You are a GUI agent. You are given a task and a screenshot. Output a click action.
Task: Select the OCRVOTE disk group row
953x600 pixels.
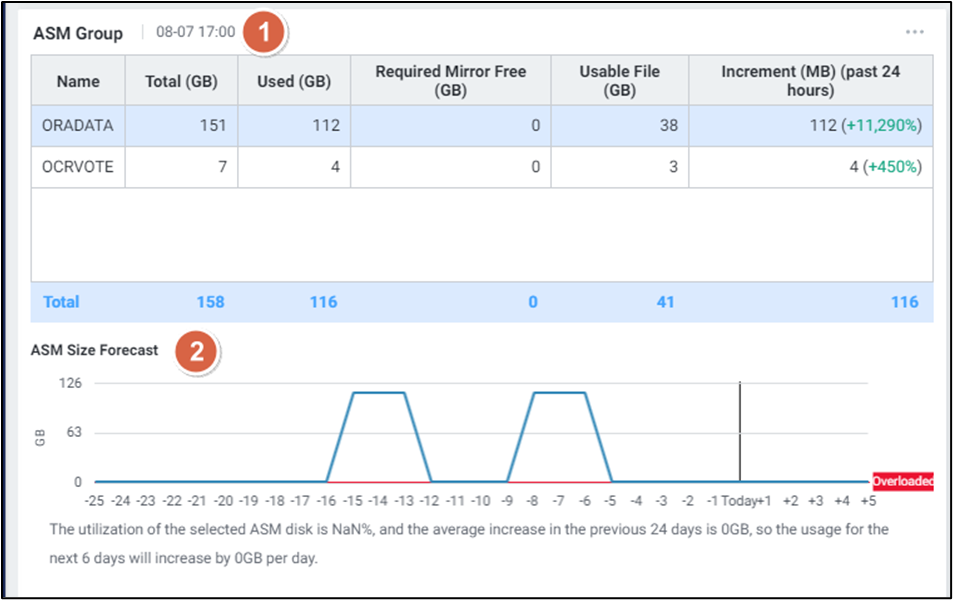point(78,167)
